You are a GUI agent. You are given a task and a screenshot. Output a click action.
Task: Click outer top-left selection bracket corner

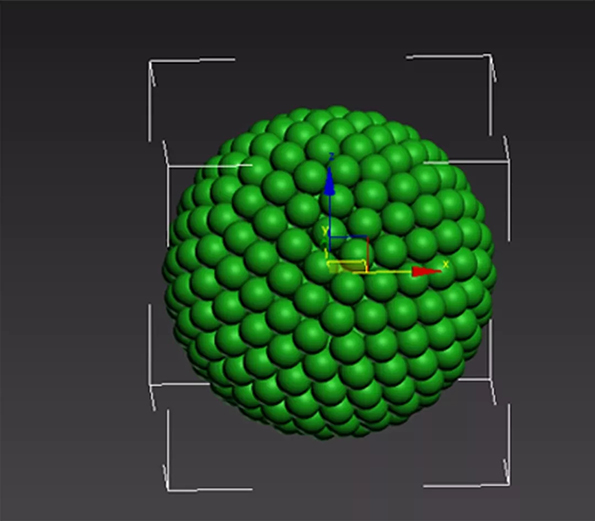click(x=150, y=61)
